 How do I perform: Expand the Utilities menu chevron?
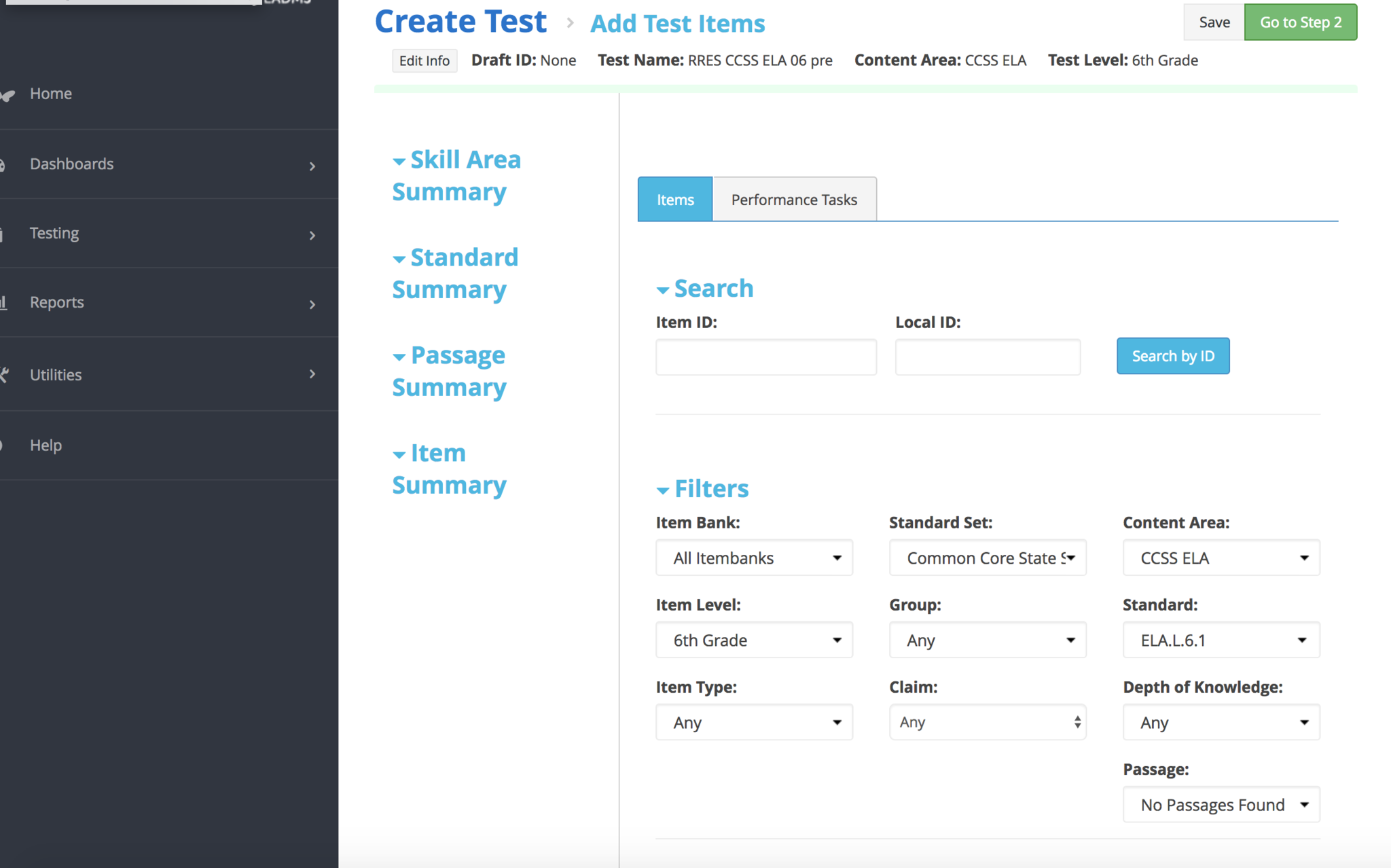312,374
